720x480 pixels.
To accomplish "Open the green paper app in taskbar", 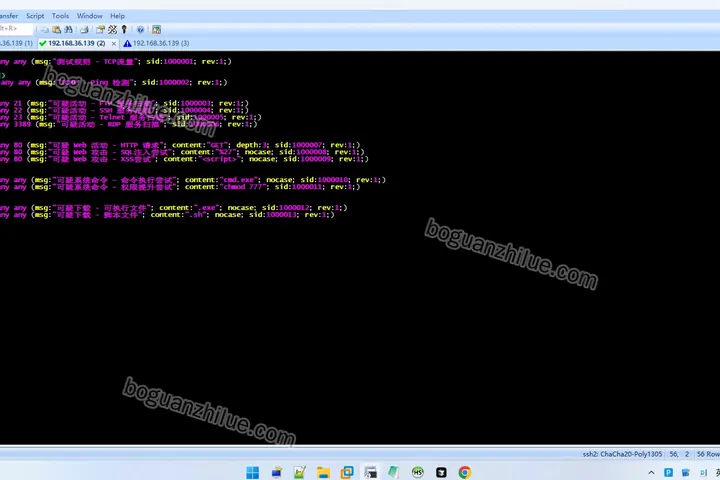I will [x=394, y=472].
